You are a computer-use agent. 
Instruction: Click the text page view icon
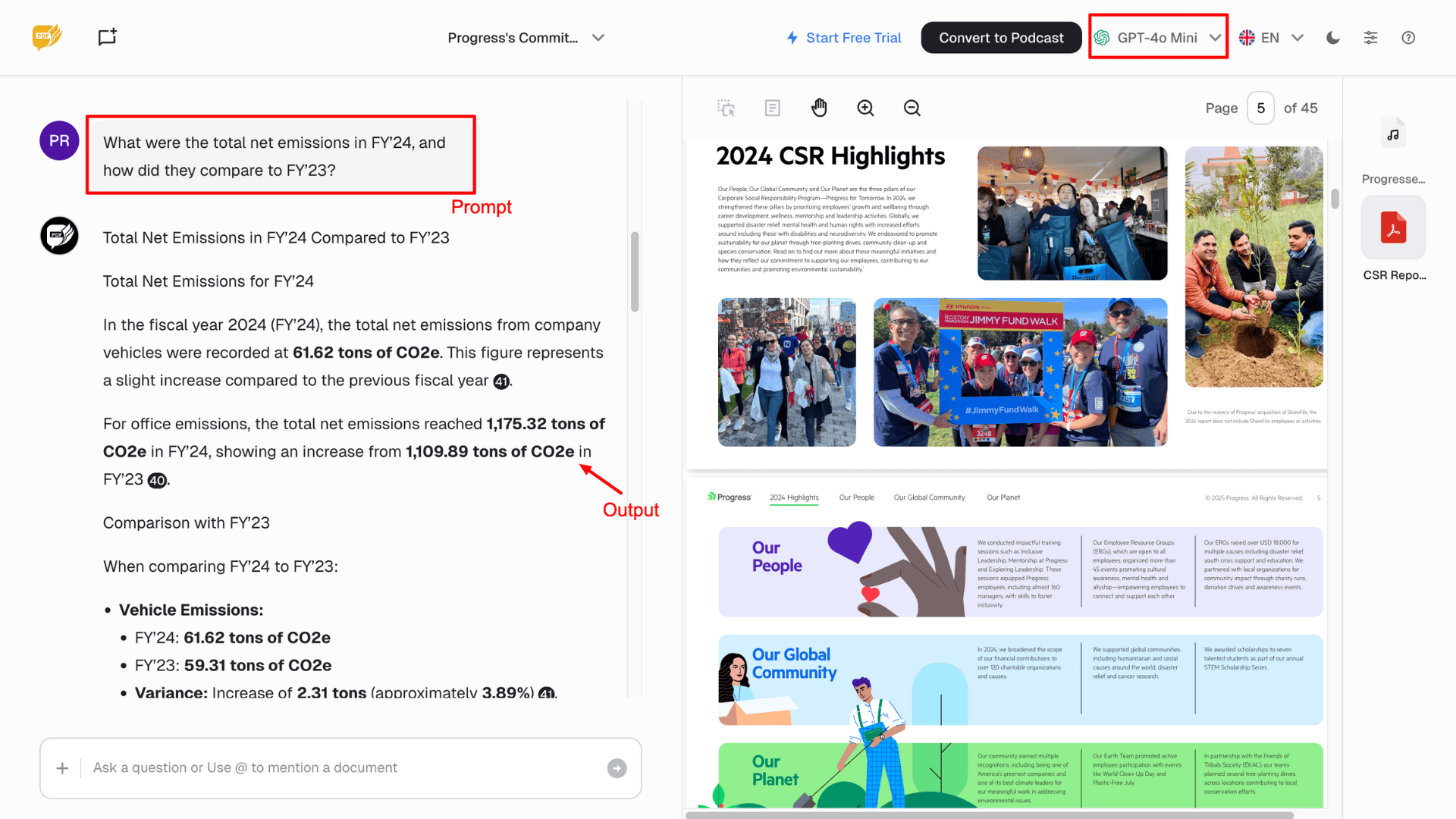[x=772, y=108]
